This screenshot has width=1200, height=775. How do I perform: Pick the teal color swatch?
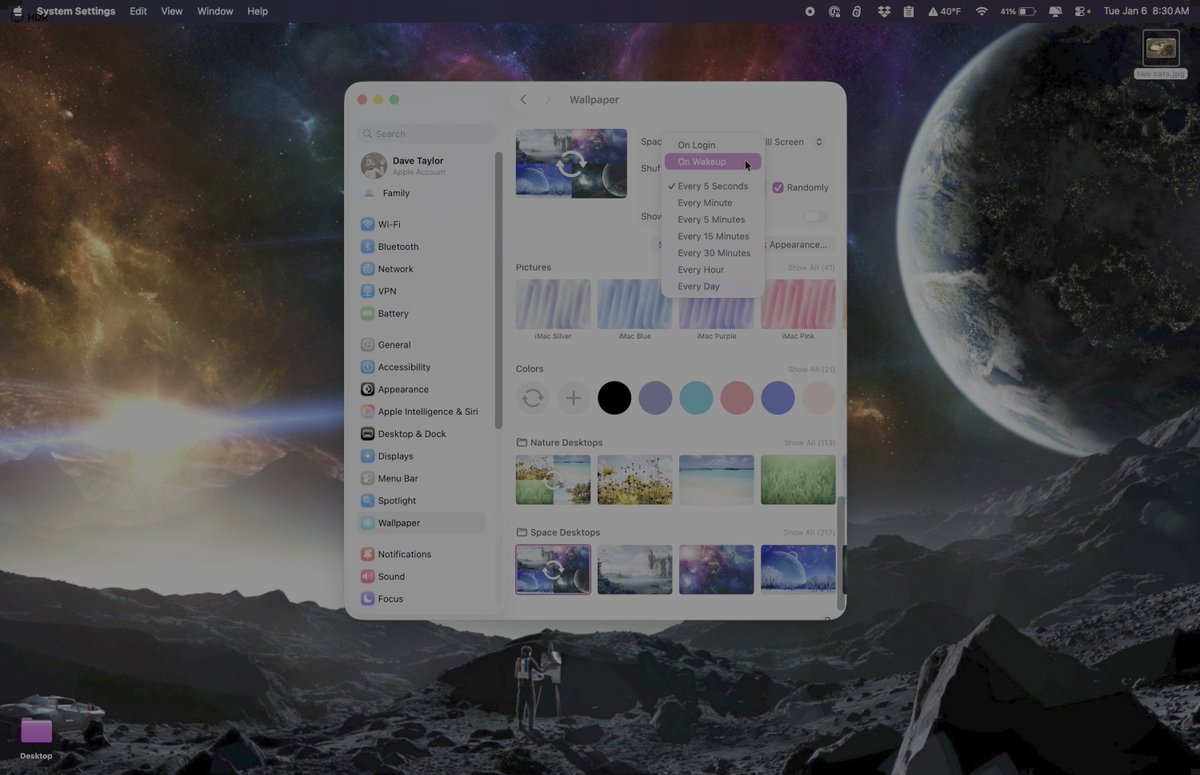696,397
